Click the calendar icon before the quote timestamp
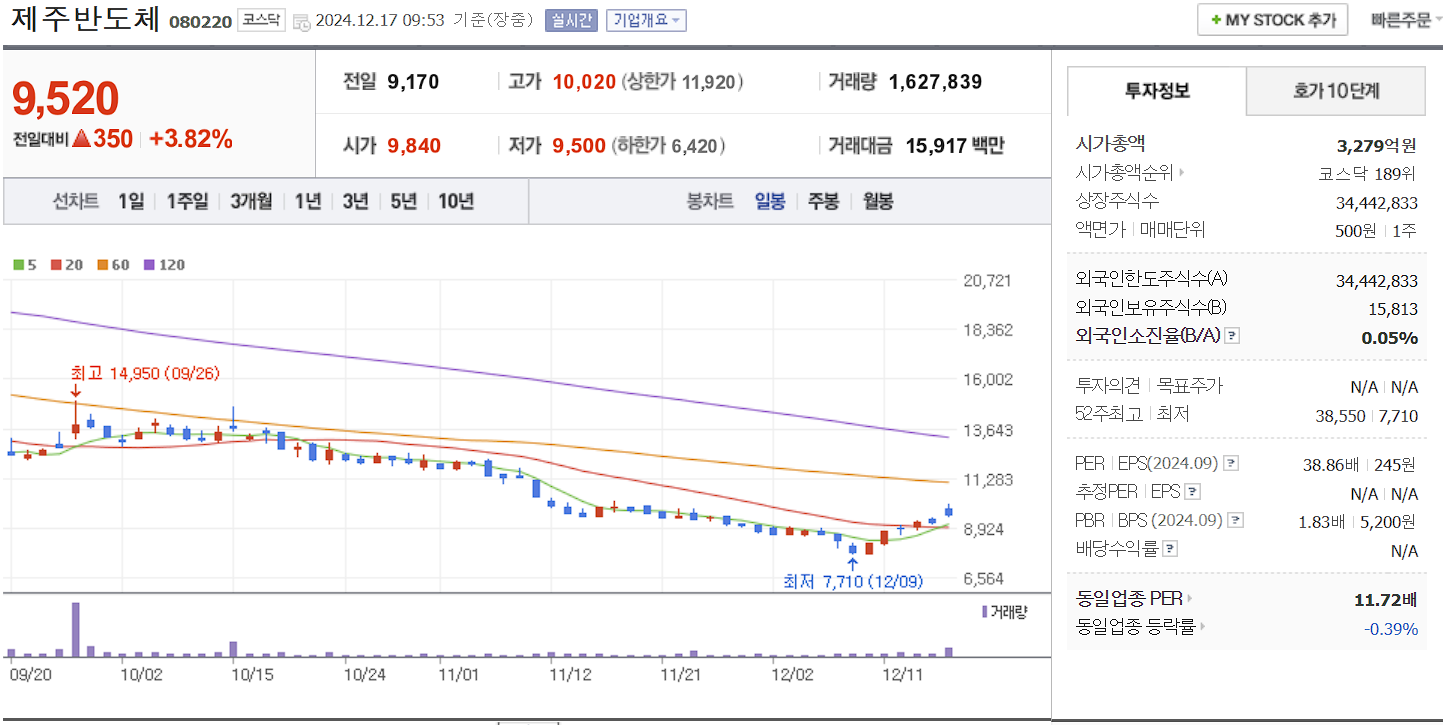The width and height of the screenshot is (1443, 725). [302, 22]
